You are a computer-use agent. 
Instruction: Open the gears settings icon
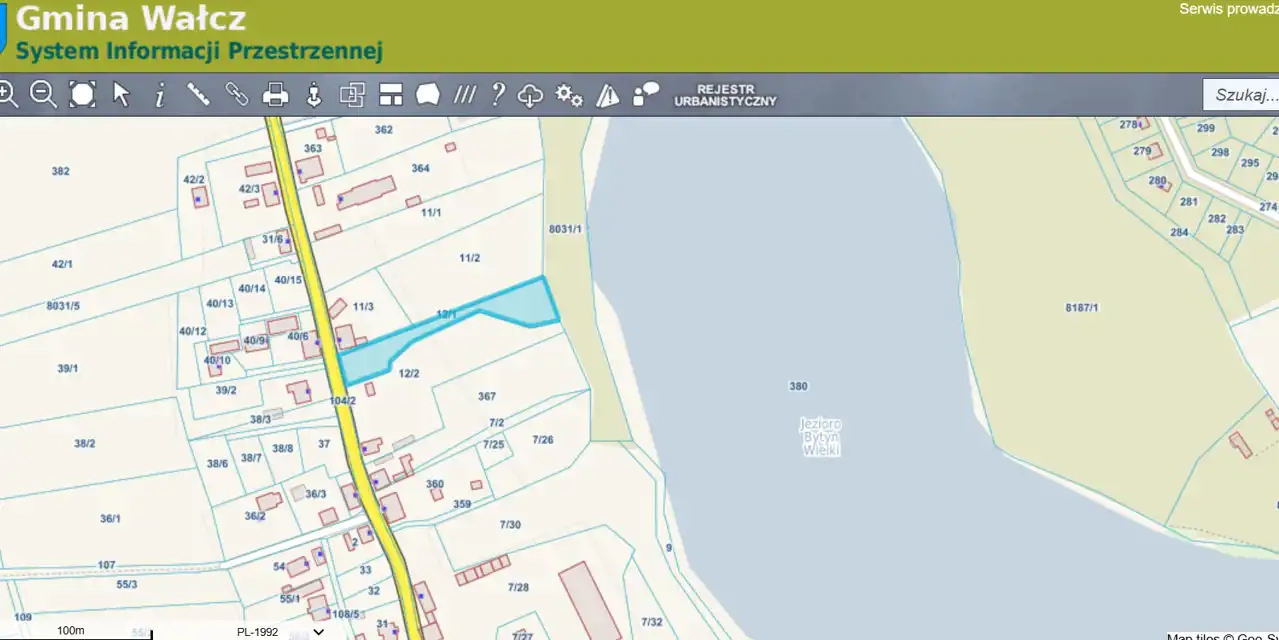[x=569, y=95]
